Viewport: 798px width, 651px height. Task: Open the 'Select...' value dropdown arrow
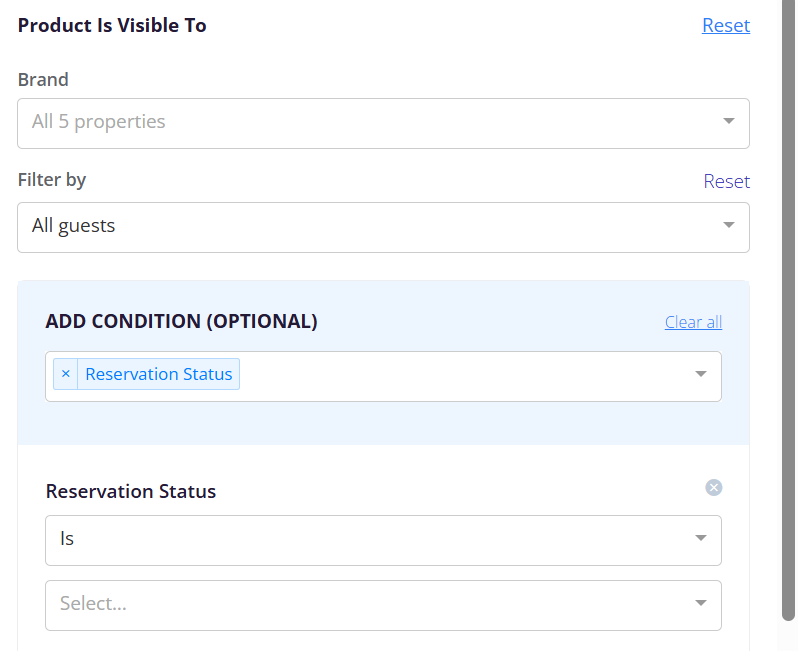701,603
